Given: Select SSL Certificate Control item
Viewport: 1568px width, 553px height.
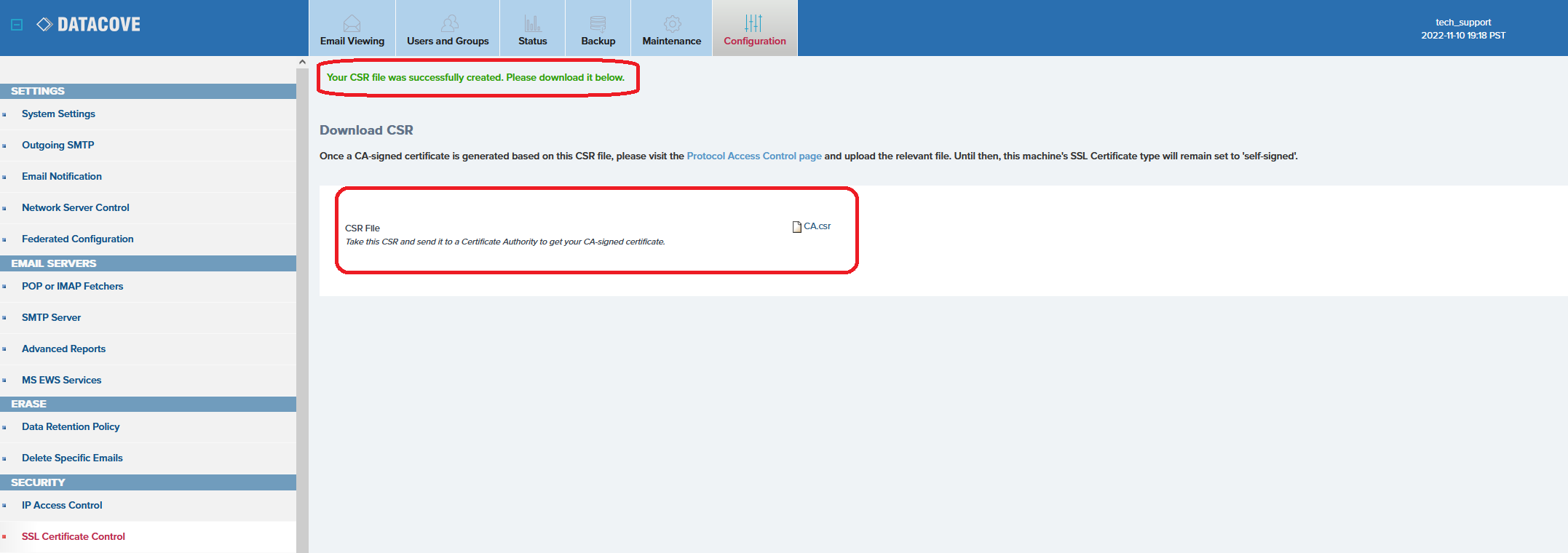Looking at the screenshot, I should 73,536.
